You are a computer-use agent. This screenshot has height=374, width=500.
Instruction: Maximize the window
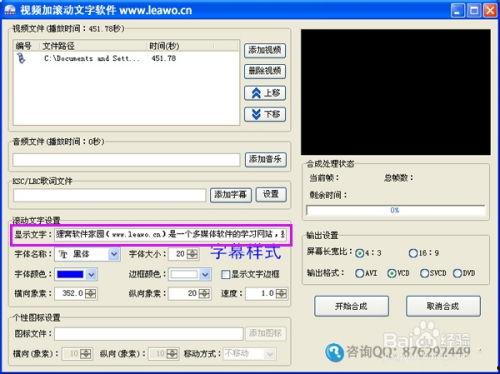474,10
